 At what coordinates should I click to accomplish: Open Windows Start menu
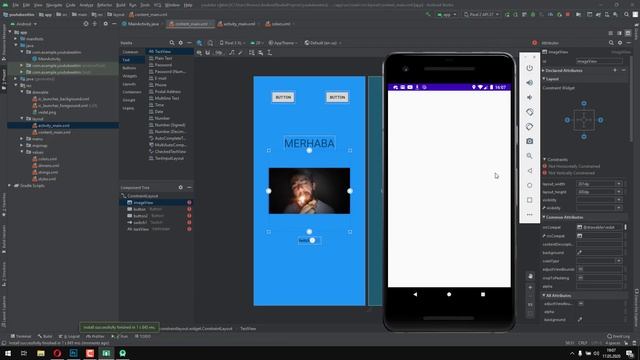pyautogui.click(x=8, y=353)
